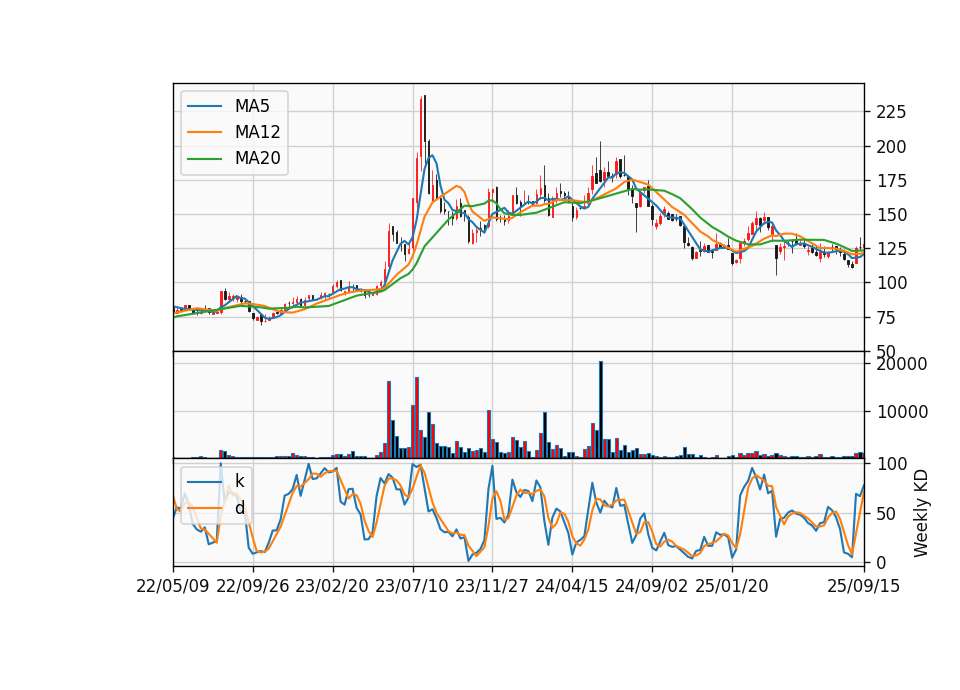Click the 175 price axis label
The image size is (960, 690).
[x=891, y=181]
